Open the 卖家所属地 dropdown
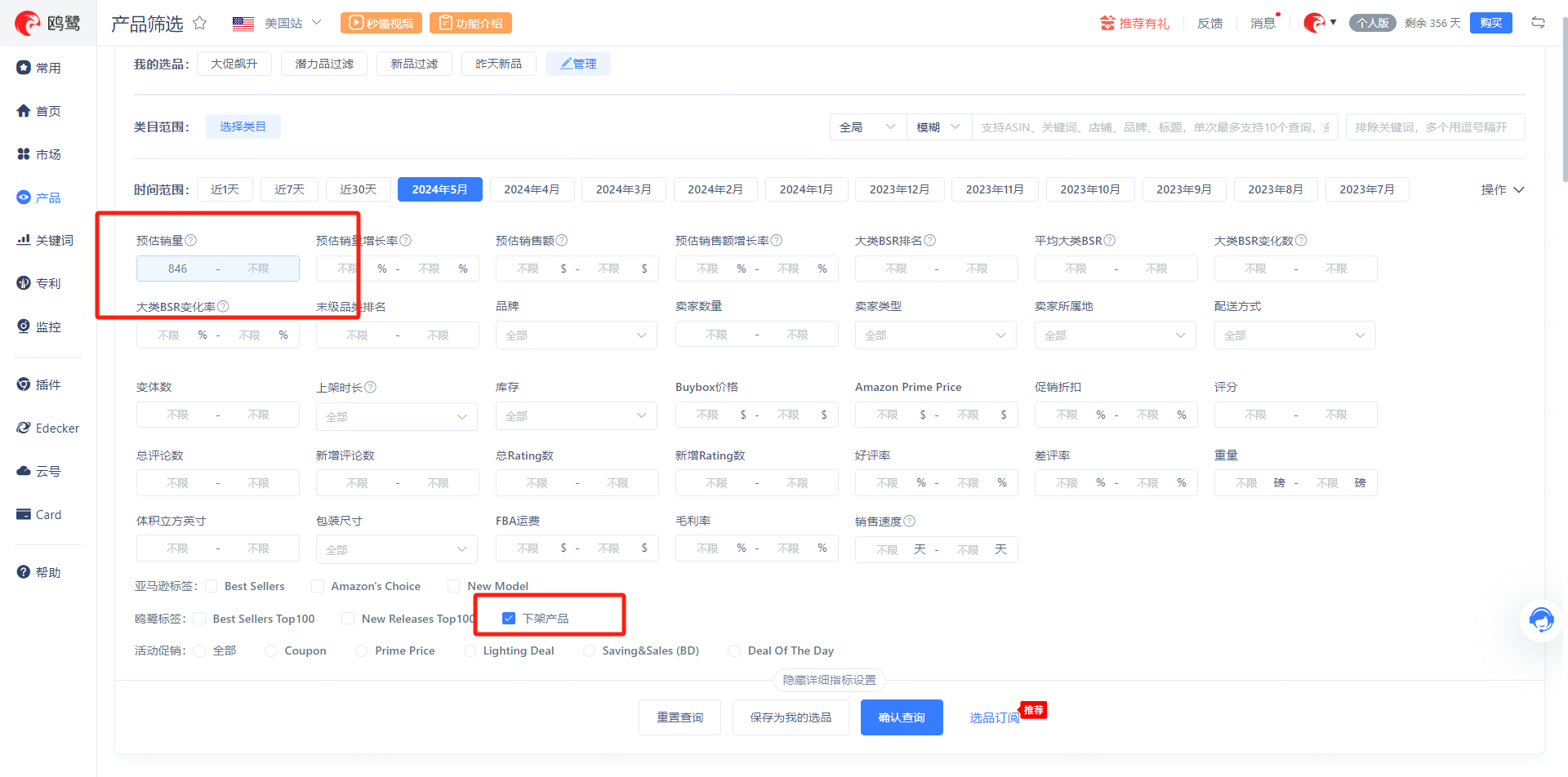1568x777 pixels. tap(1116, 335)
